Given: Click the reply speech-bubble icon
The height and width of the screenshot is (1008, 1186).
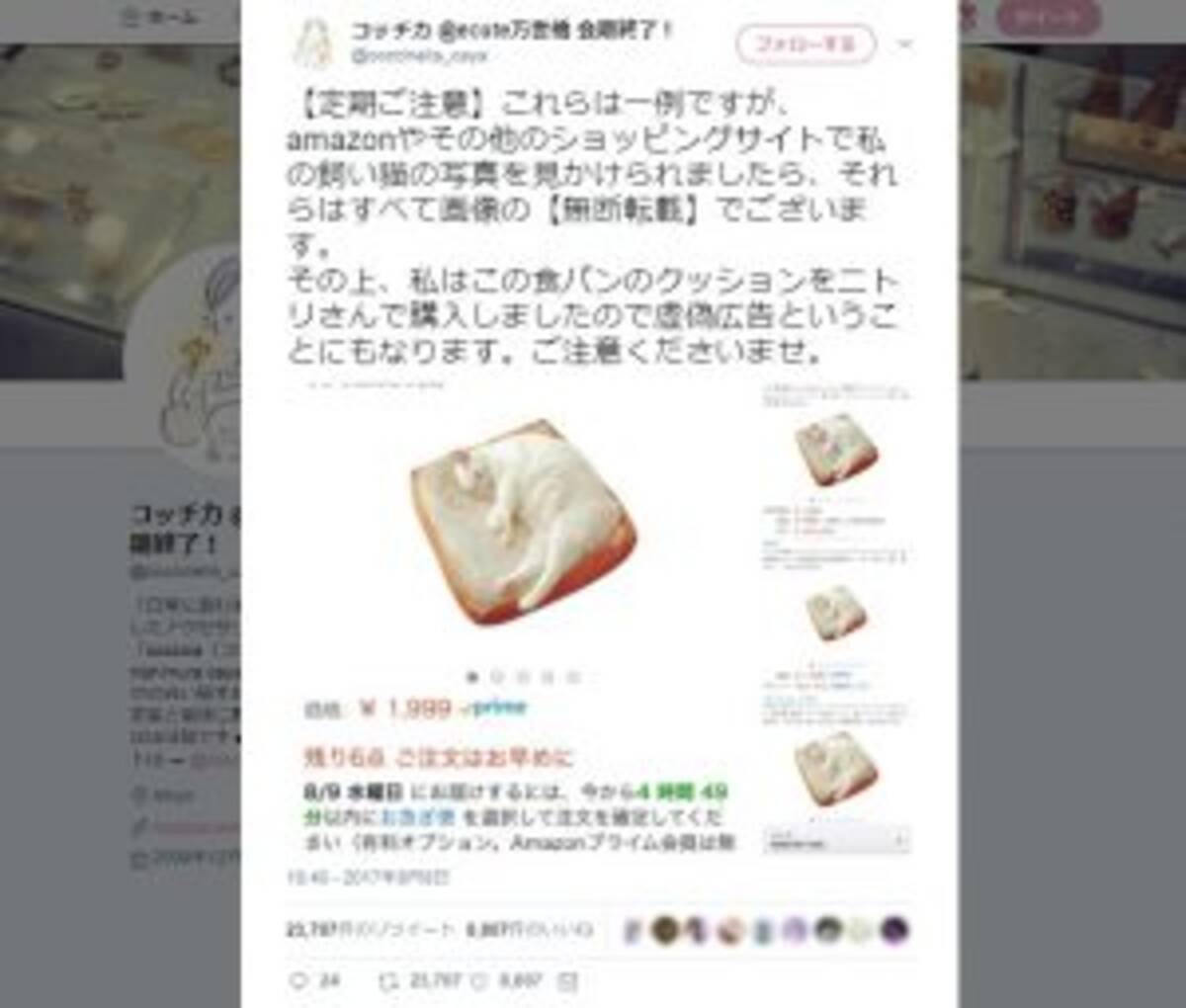Looking at the screenshot, I should point(298,981).
